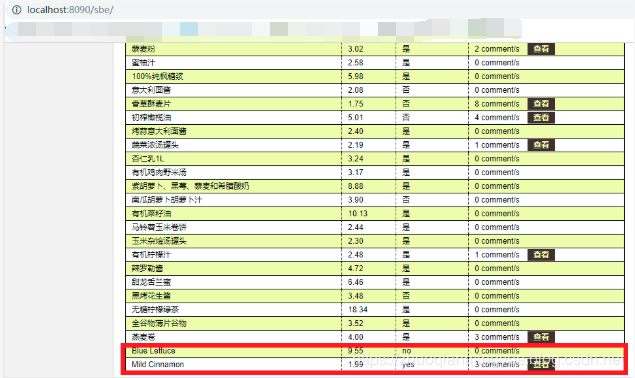Screen dimensions: 635x378
Task: Select the Blue Lettuce product name
Action: coord(153,351)
